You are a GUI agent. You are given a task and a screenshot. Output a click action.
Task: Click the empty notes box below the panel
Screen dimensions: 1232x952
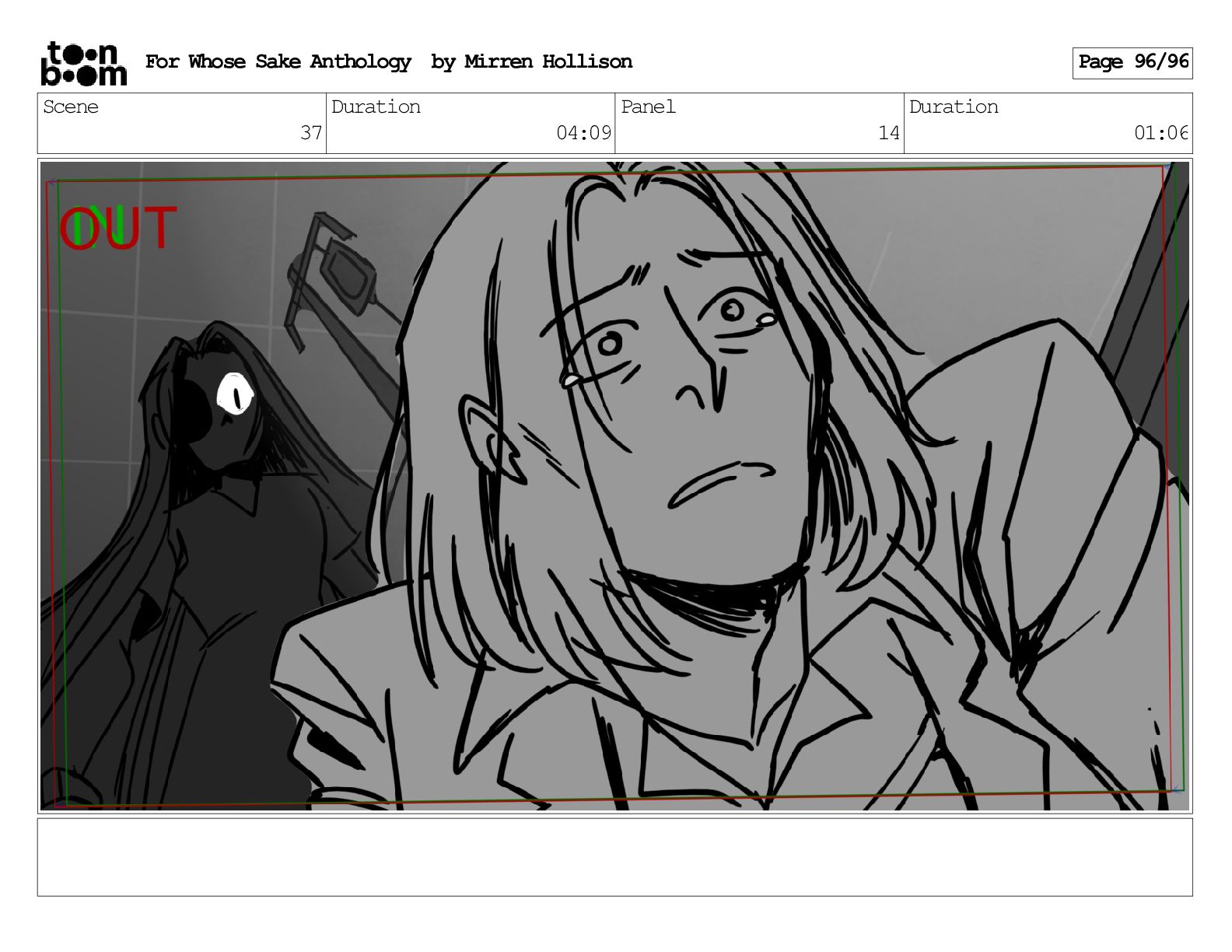[615, 857]
